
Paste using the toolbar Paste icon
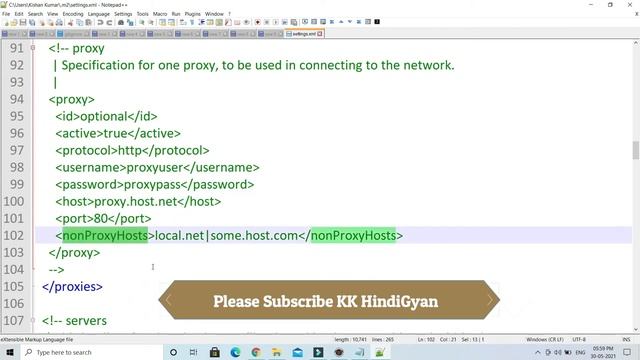point(89,22)
